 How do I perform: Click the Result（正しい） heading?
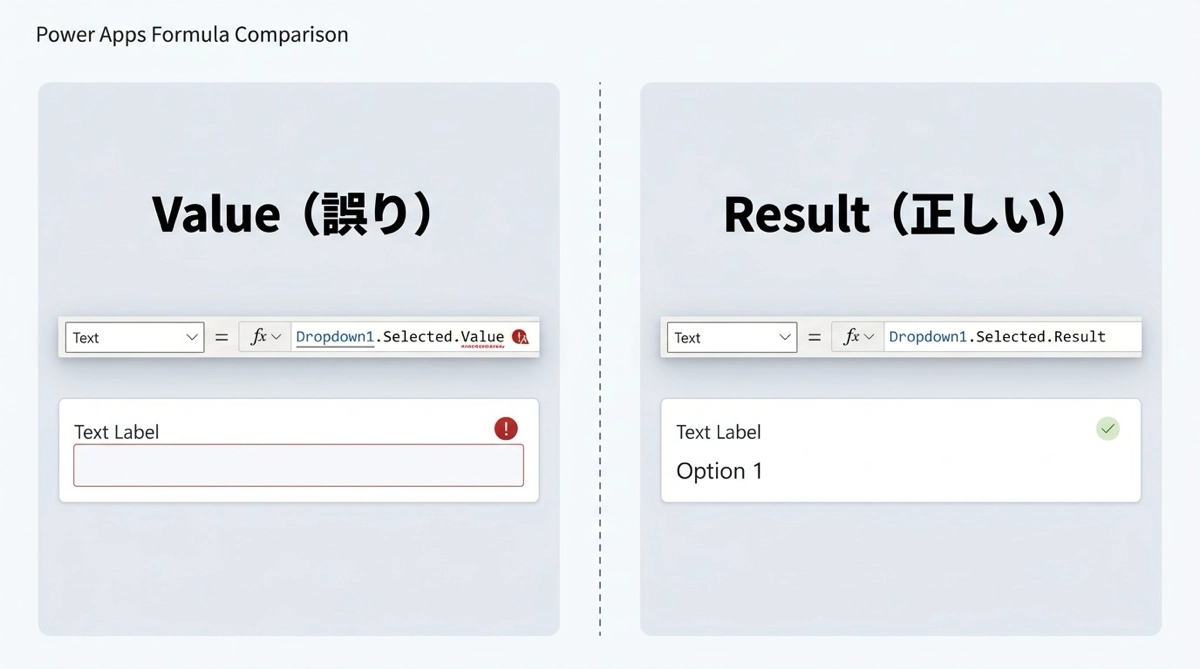pyautogui.click(x=896, y=214)
